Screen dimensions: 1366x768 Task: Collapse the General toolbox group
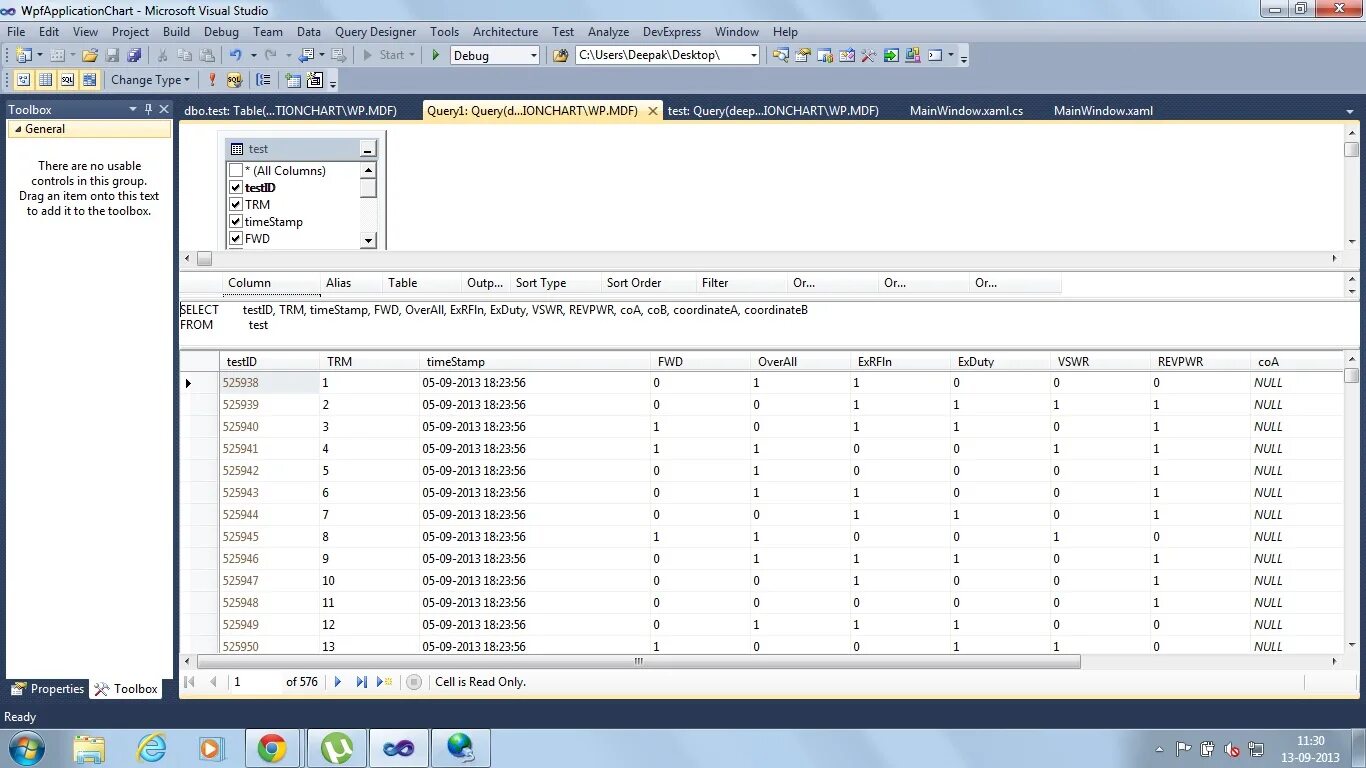click(18, 129)
